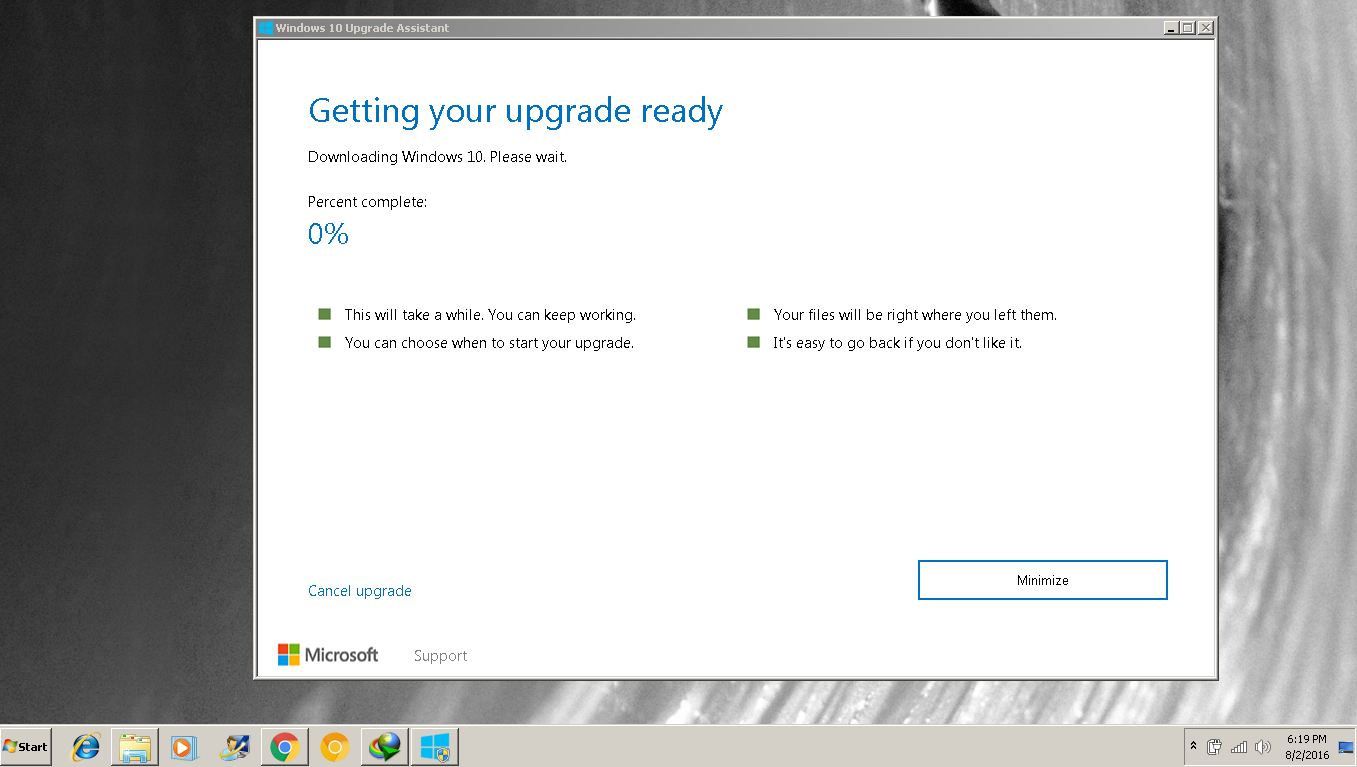Click the Microsoft logo in the footer
Screen dimensions: 1357x767
click(328, 655)
